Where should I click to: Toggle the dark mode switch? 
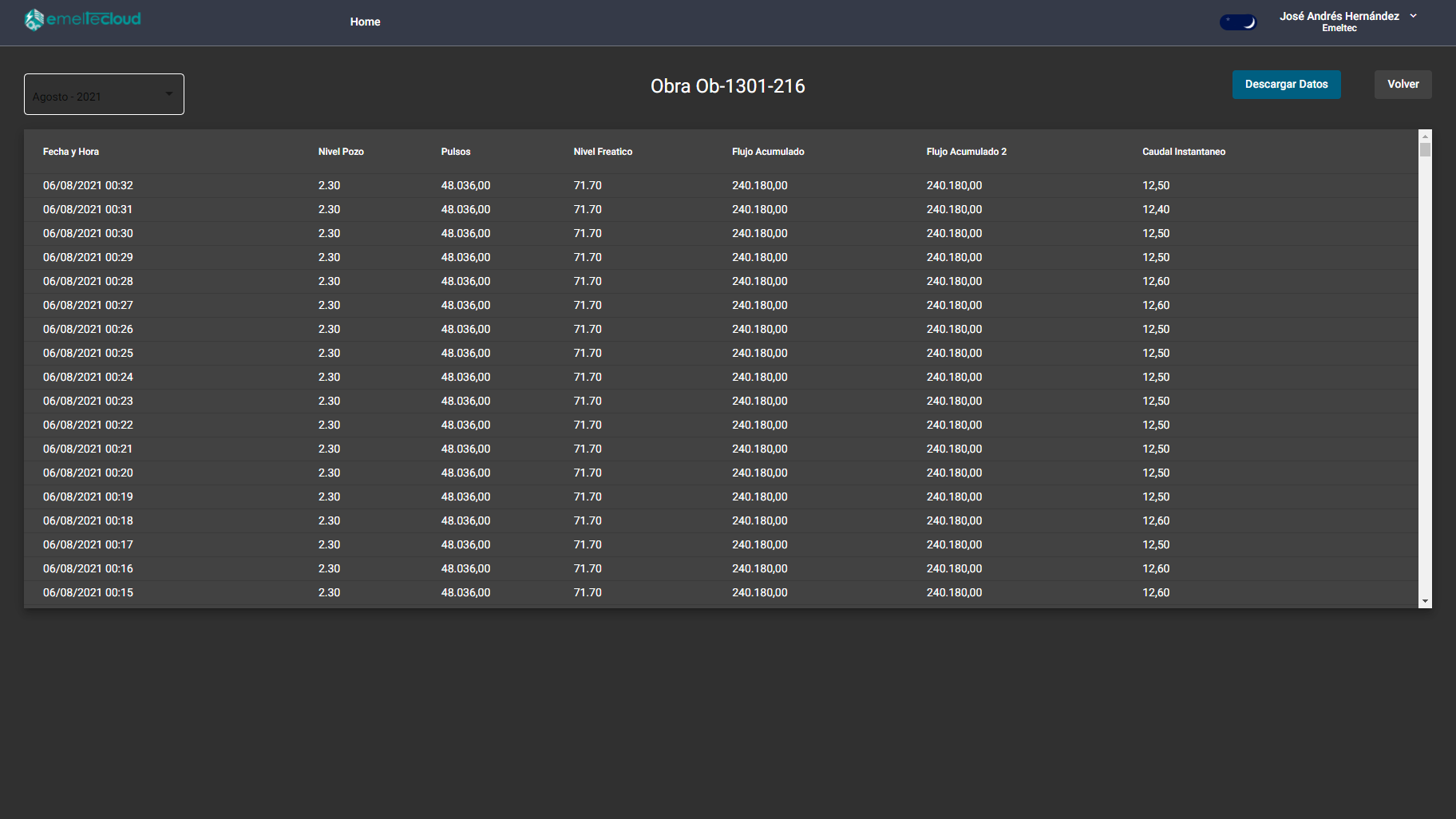click(1238, 22)
